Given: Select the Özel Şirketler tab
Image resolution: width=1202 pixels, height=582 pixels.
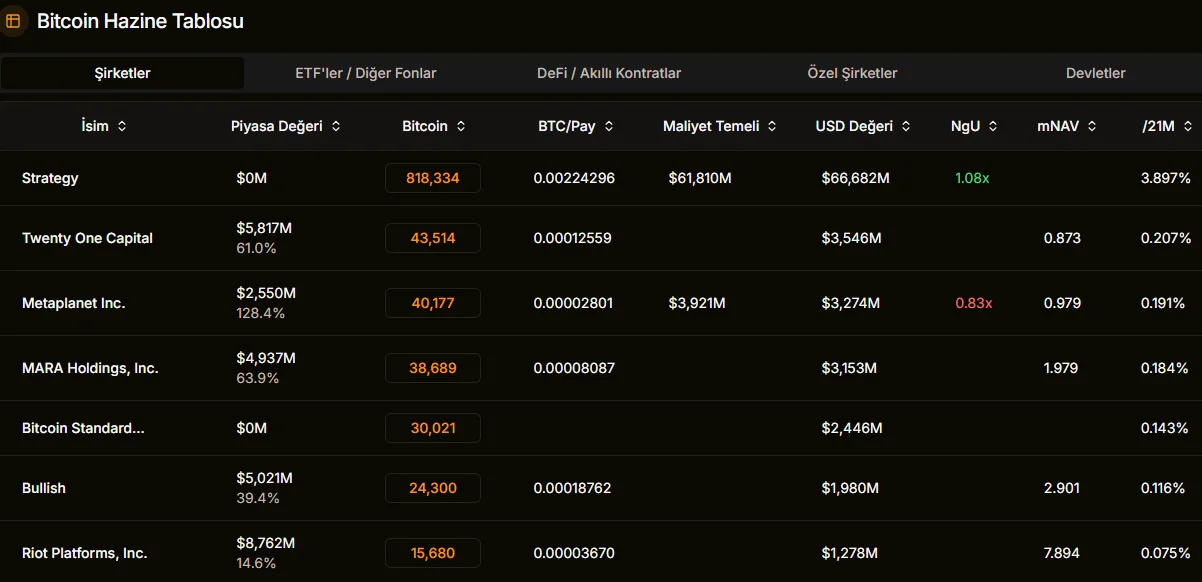Looking at the screenshot, I should pyautogui.click(x=852, y=73).
